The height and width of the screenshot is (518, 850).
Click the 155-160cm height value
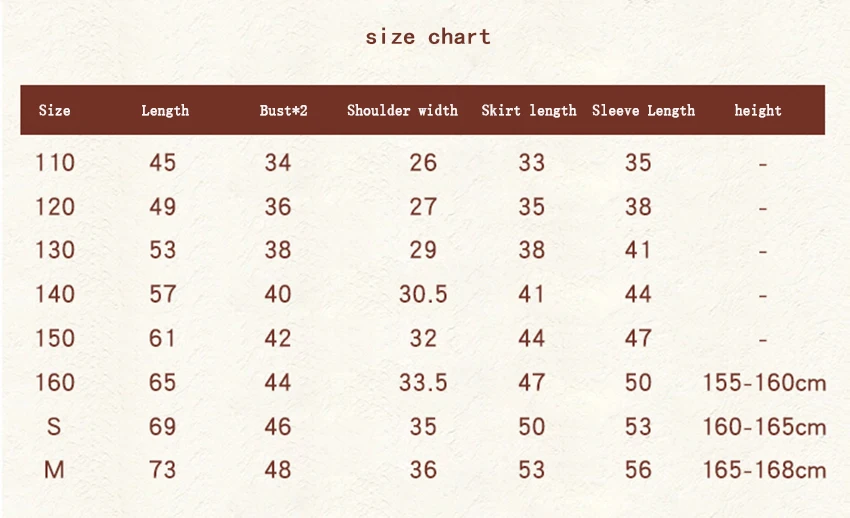click(764, 383)
